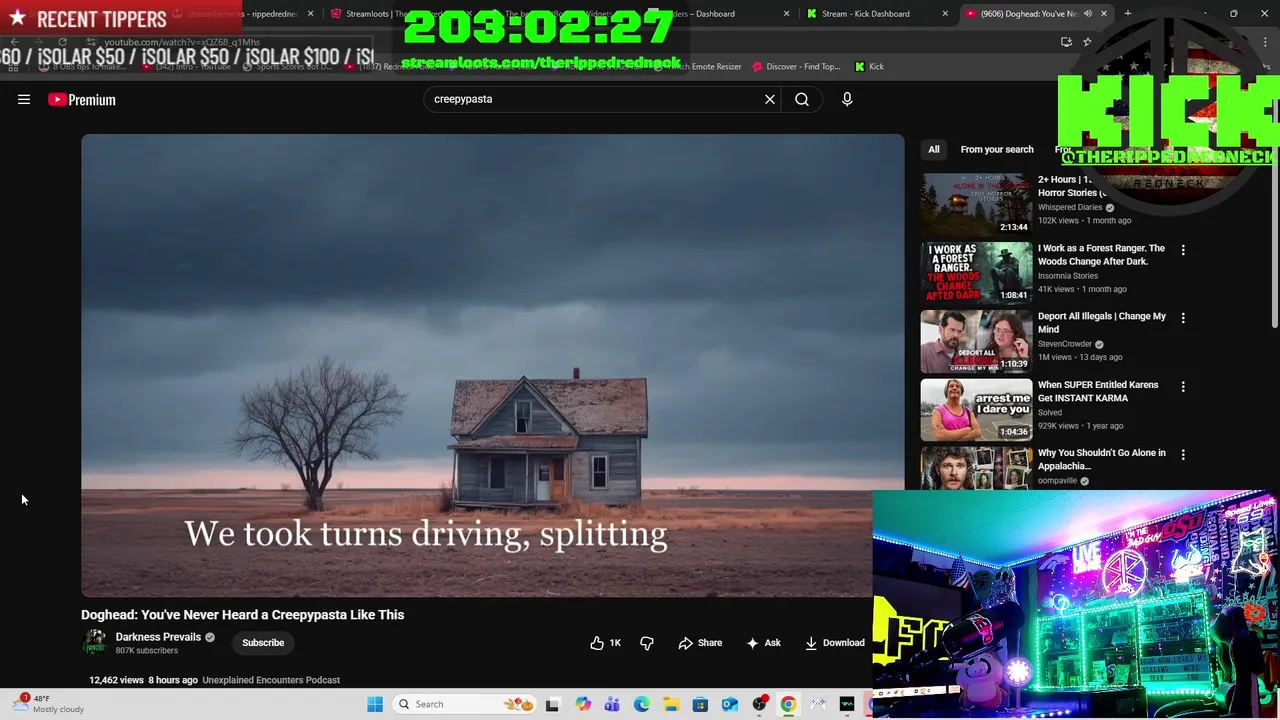This screenshot has height=720, width=1280.
Task: Open Appalachia video thumbnail
Action: coord(976,468)
